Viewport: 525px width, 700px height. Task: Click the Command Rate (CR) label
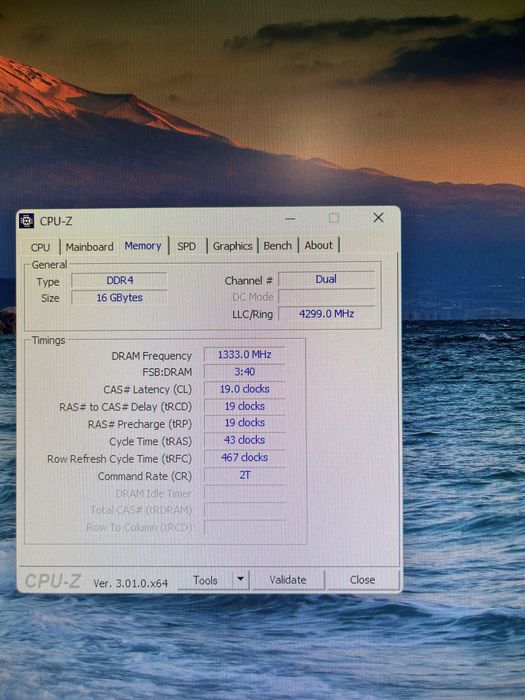pos(145,476)
